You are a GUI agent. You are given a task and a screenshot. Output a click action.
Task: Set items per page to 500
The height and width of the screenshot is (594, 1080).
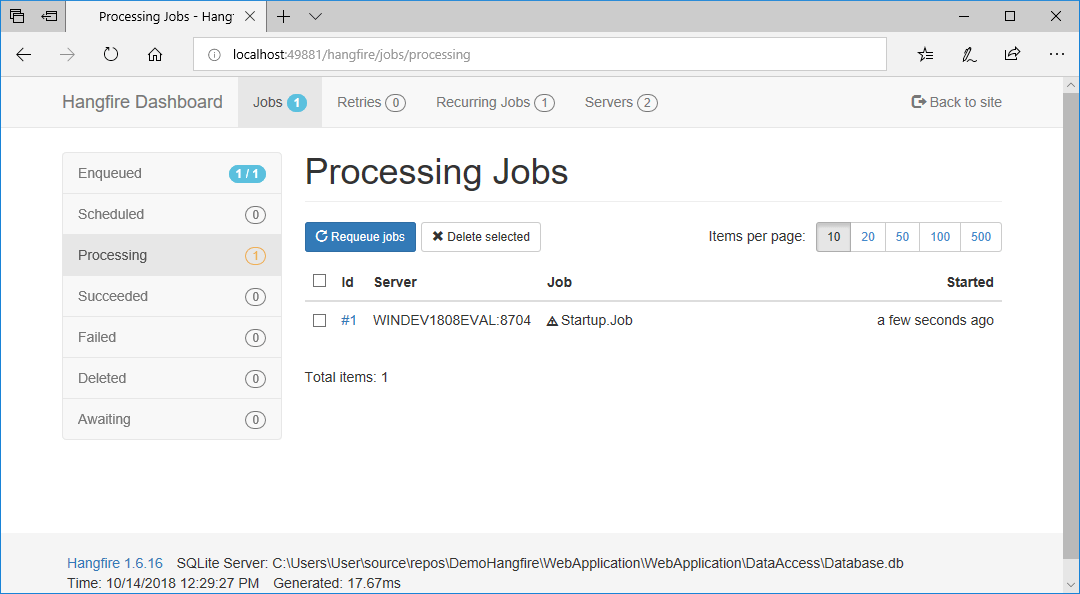pyautogui.click(x=981, y=236)
